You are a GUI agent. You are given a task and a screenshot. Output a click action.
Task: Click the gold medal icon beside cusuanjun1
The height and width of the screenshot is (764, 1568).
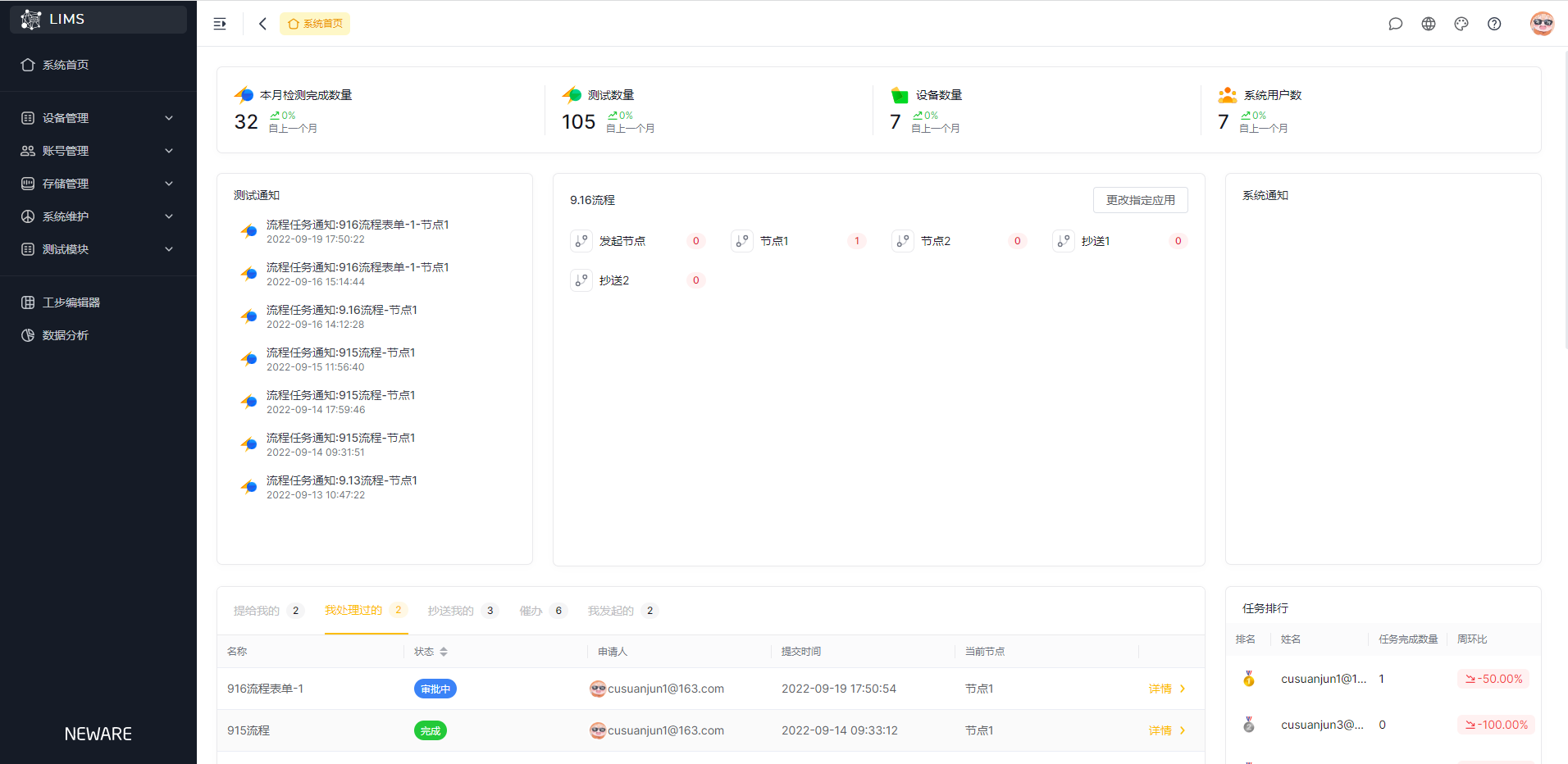(x=1249, y=679)
